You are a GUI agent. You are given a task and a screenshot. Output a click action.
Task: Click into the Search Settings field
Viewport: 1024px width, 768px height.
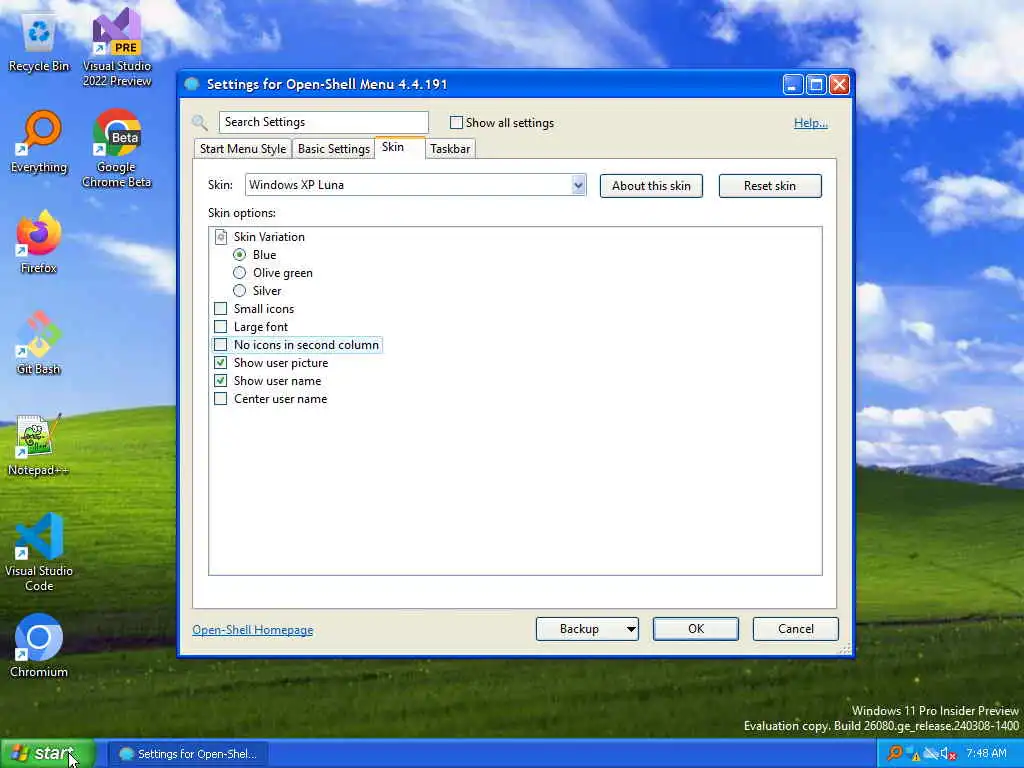tap(323, 122)
